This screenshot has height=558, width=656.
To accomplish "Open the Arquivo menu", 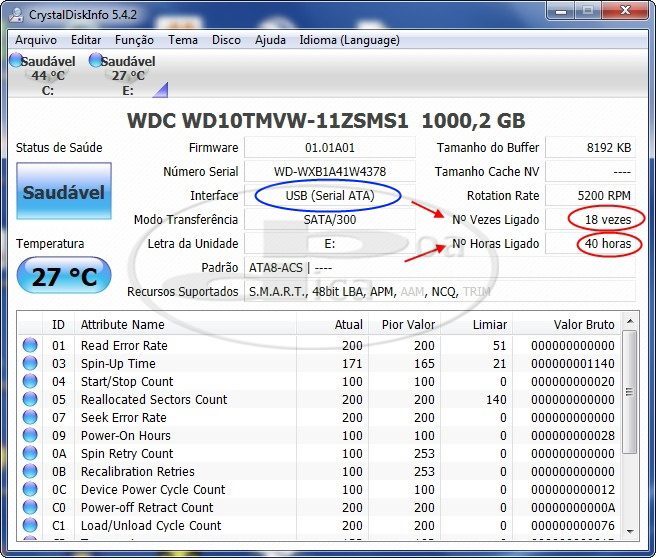I will point(36,40).
